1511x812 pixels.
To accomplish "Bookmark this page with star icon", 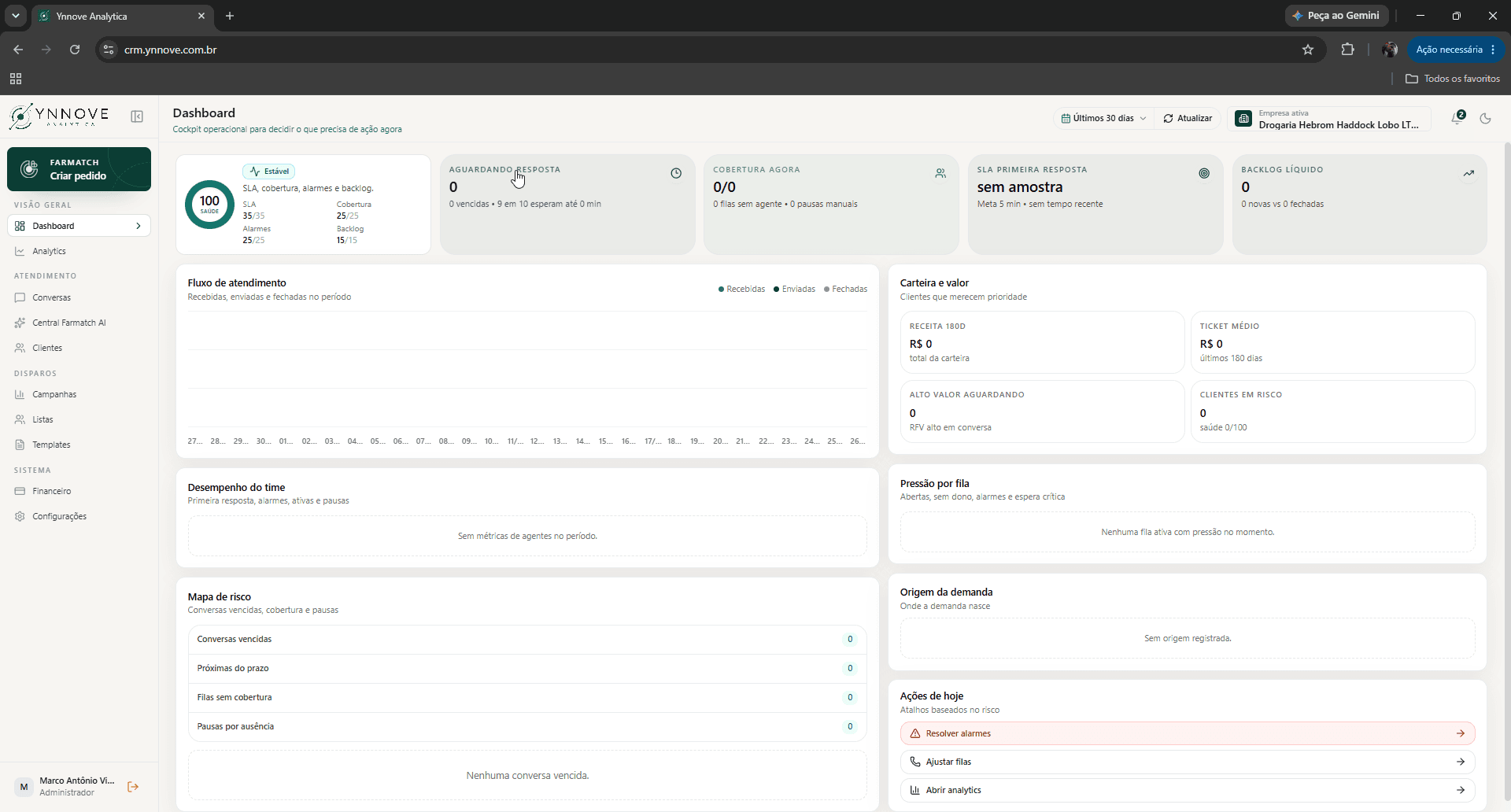I will point(1308,50).
